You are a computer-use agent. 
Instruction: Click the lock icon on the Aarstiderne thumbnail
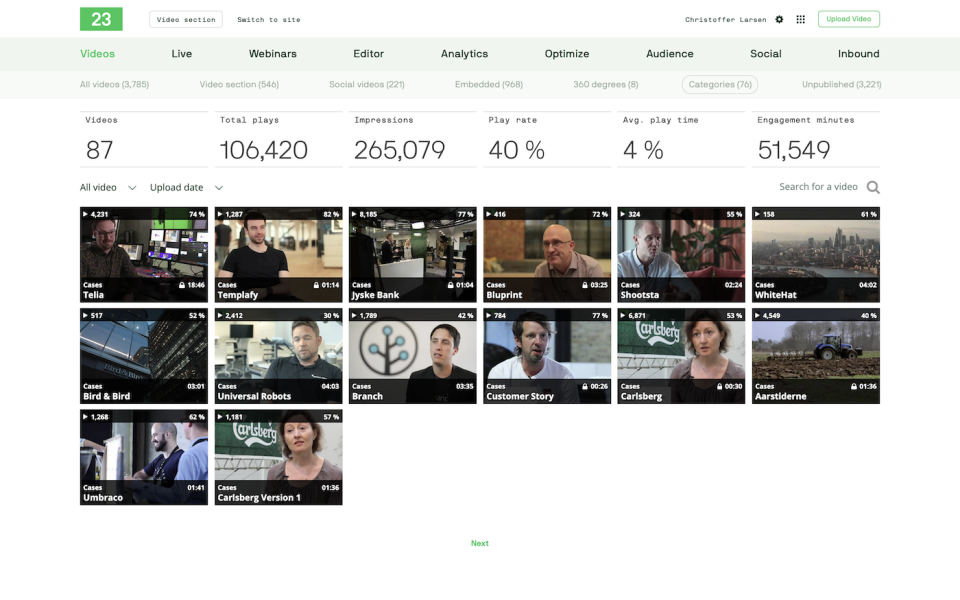[x=853, y=386]
